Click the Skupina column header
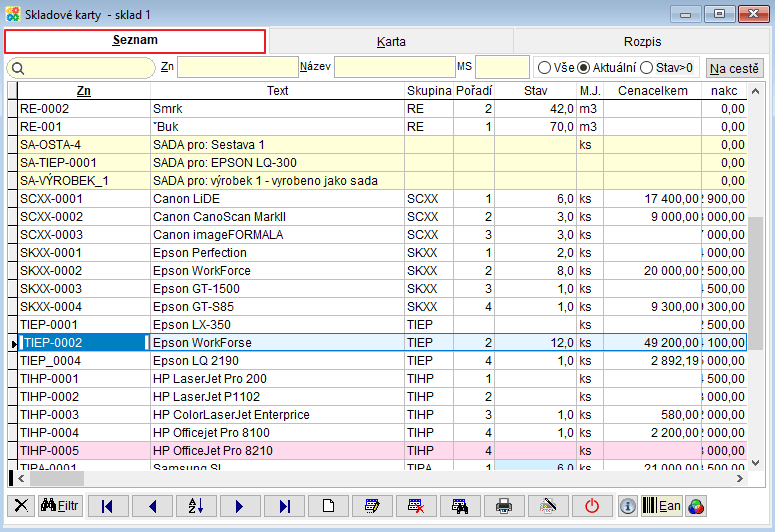Screen dimensions: 775x532 [x=429, y=90]
